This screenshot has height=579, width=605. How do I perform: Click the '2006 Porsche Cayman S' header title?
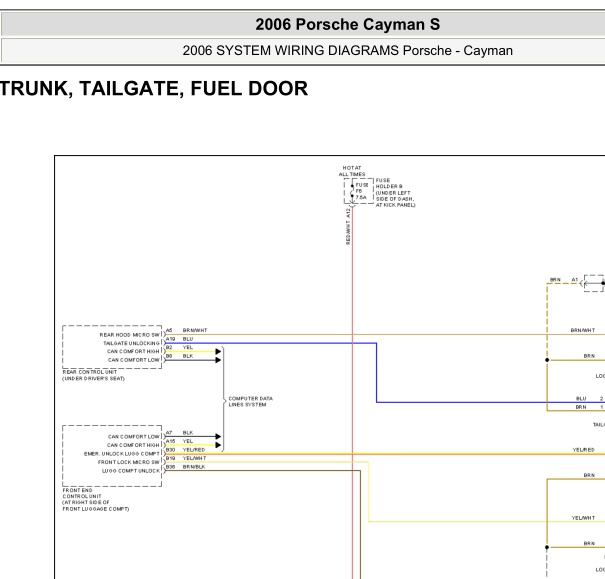pos(347,24)
